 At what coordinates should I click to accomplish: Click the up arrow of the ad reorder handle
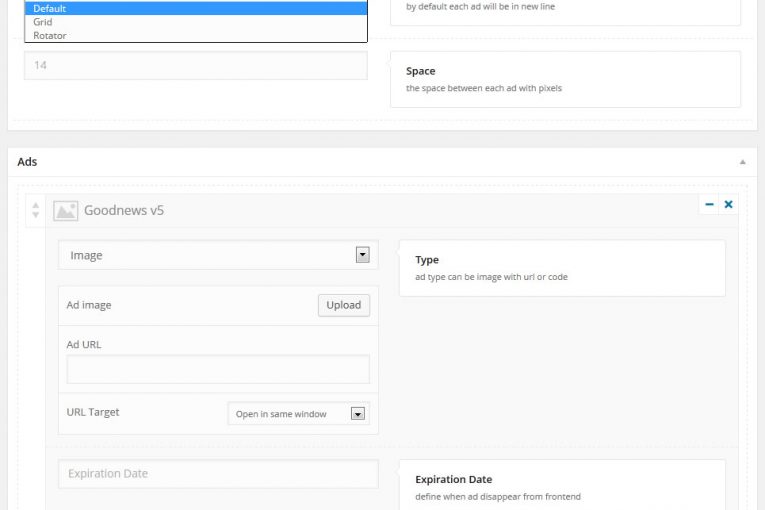(36, 205)
